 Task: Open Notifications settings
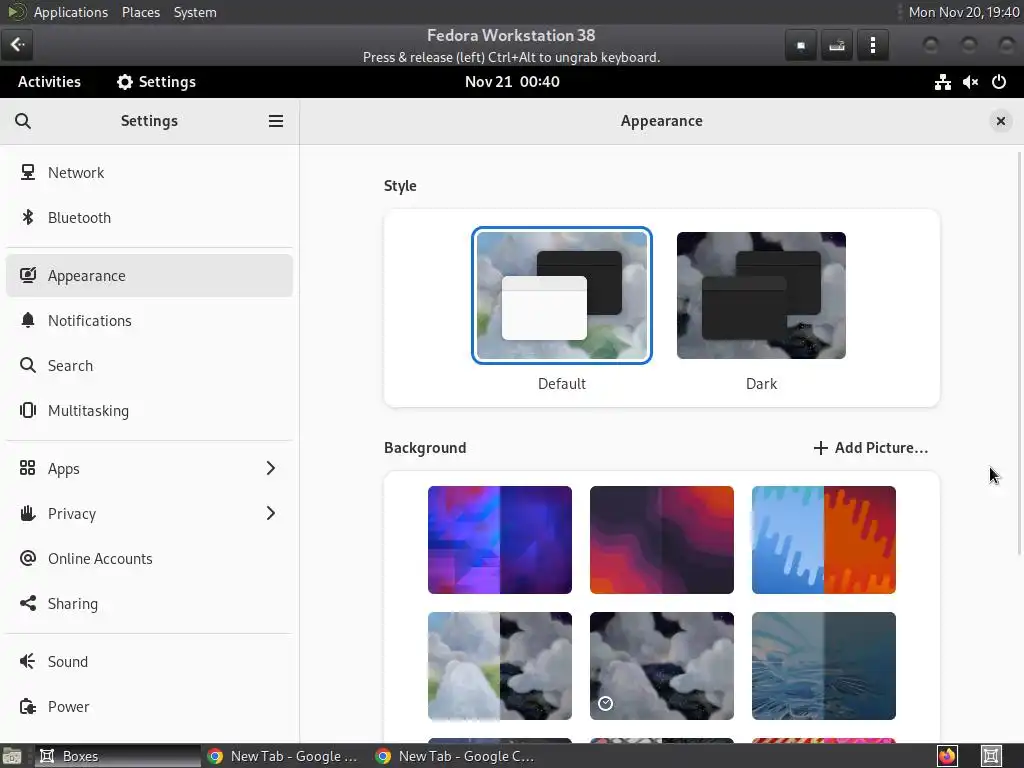click(x=149, y=321)
